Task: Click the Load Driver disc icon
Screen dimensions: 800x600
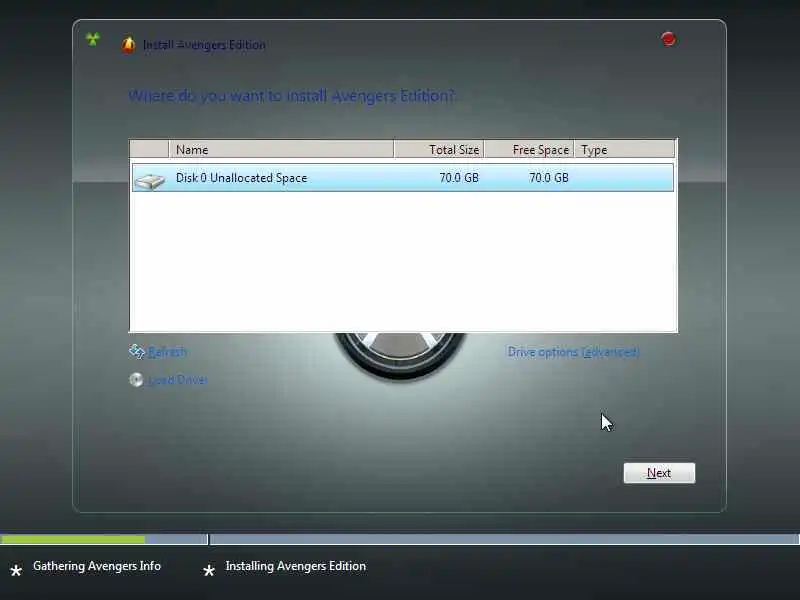Action: 136,380
